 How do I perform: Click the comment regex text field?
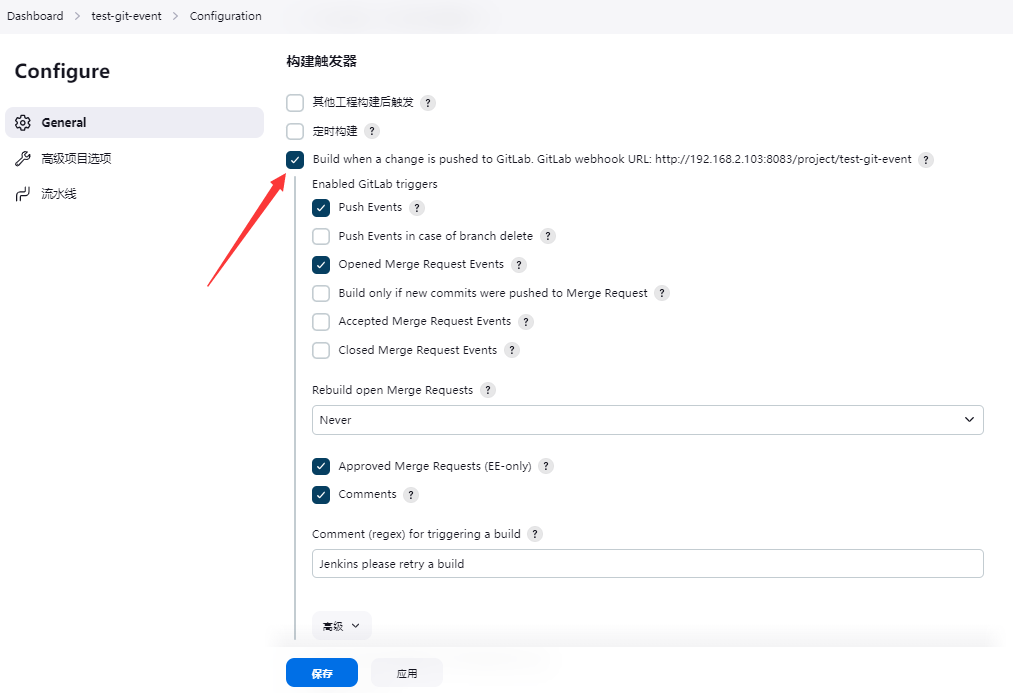647,564
